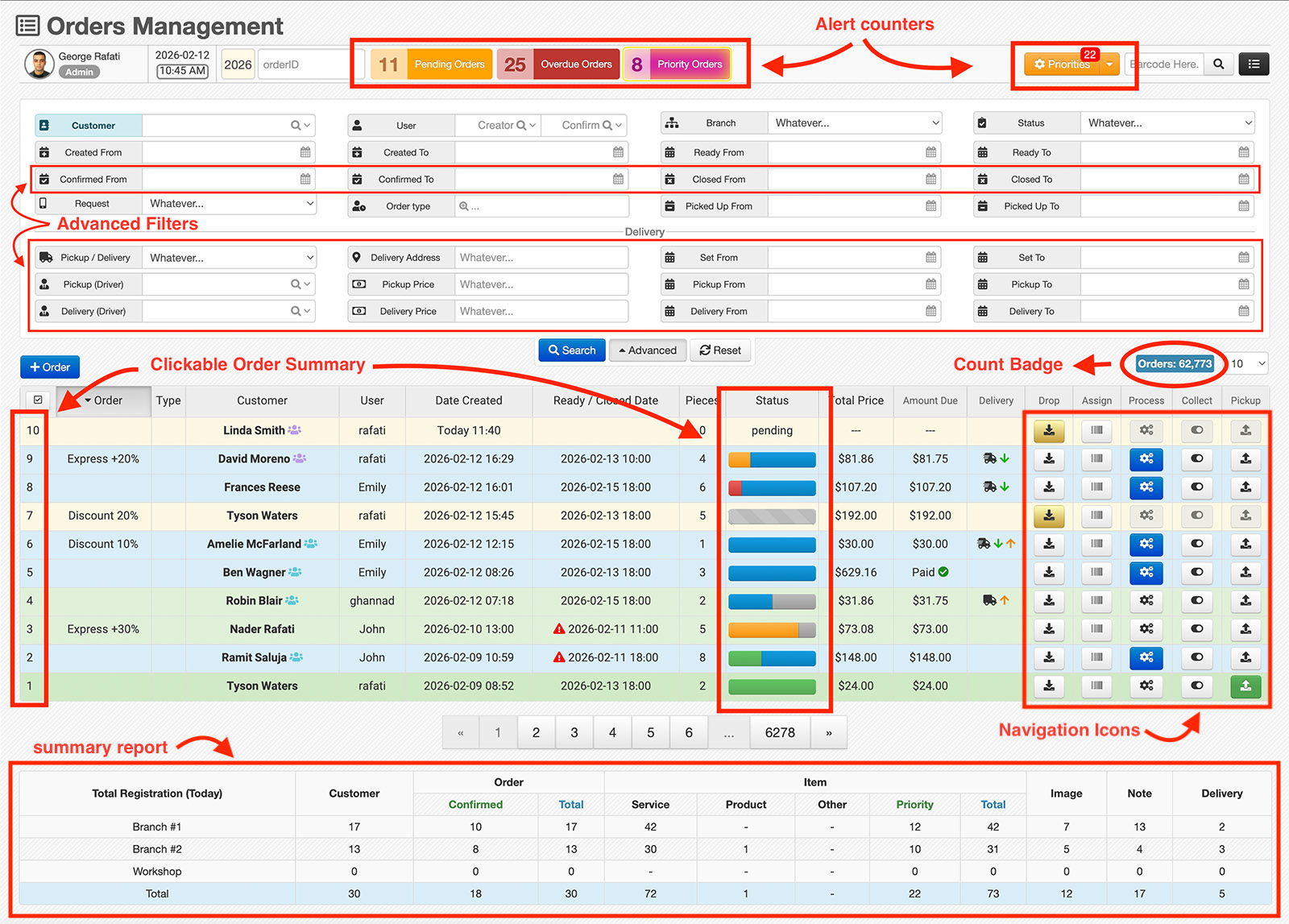This screenshot has height=924, width=1289.
Task: Toggle Collect switch for Robin Blair's order
Action: pyautogui.click(x=1196, y=601)
